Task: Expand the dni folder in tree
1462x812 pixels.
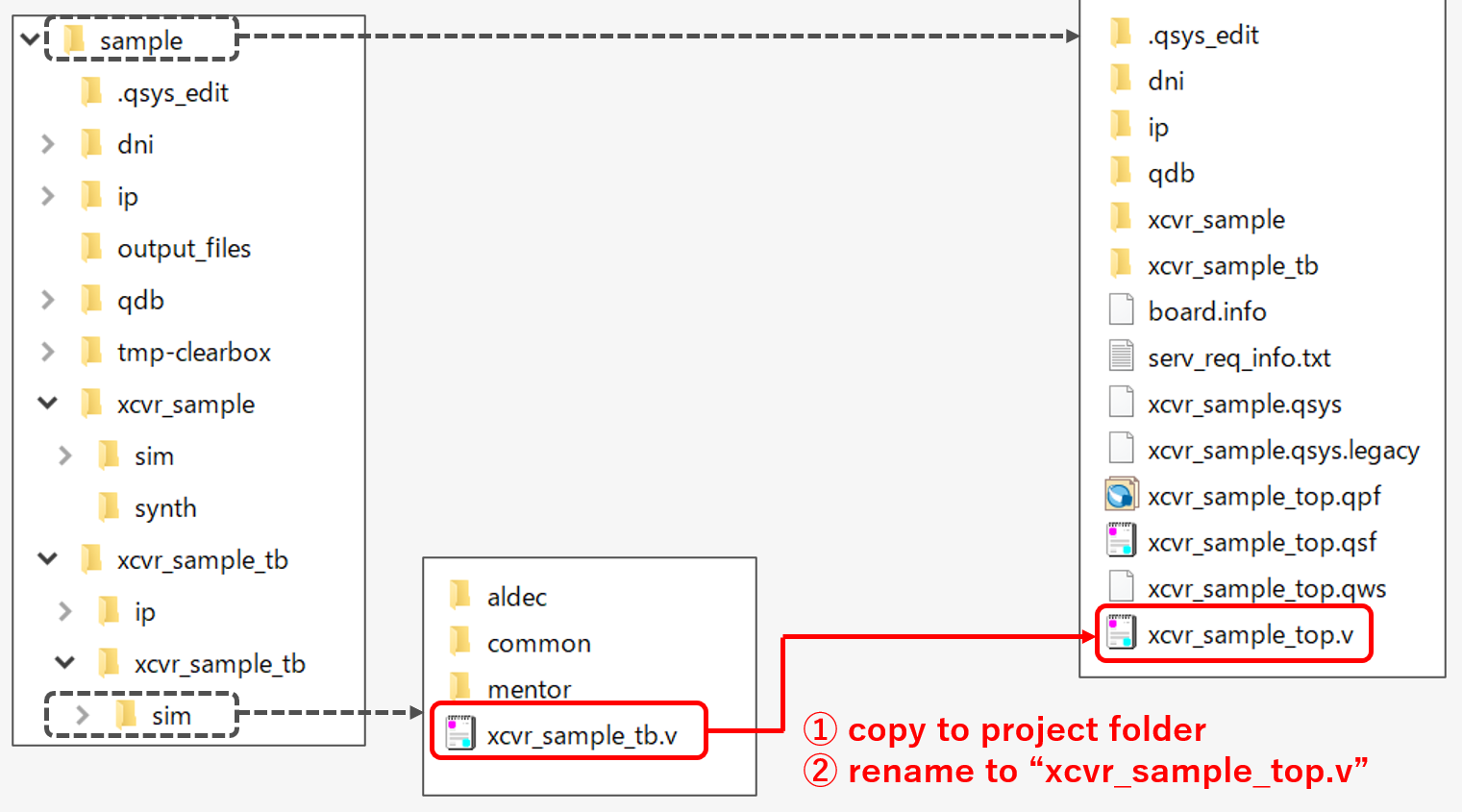Action: pyautogui.click(x=48, y=144)
